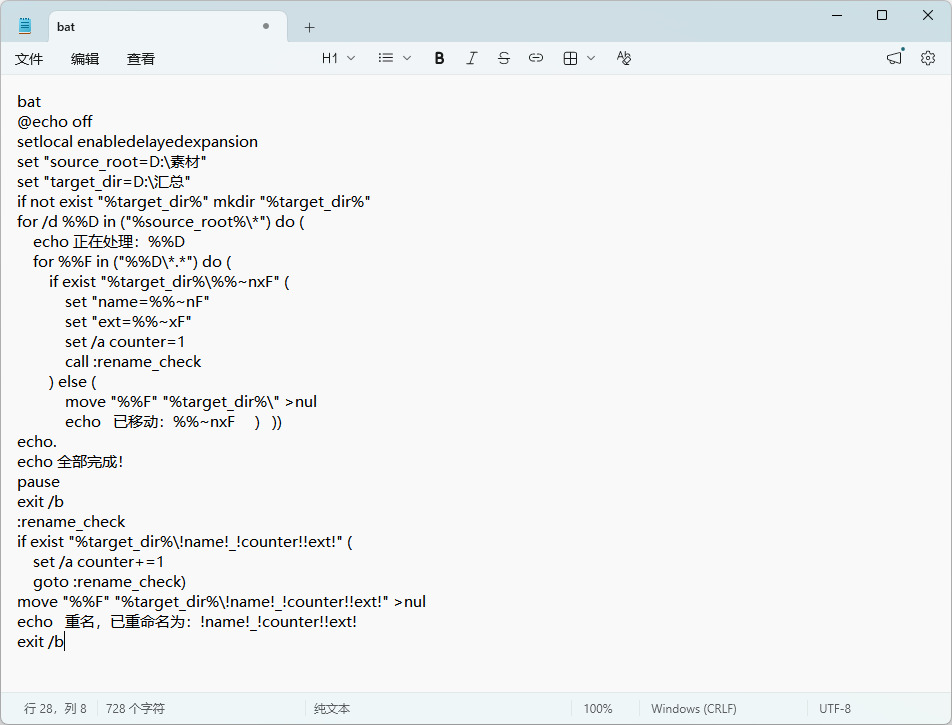Expand the list style chevron
952x725 pixels.
407,58
